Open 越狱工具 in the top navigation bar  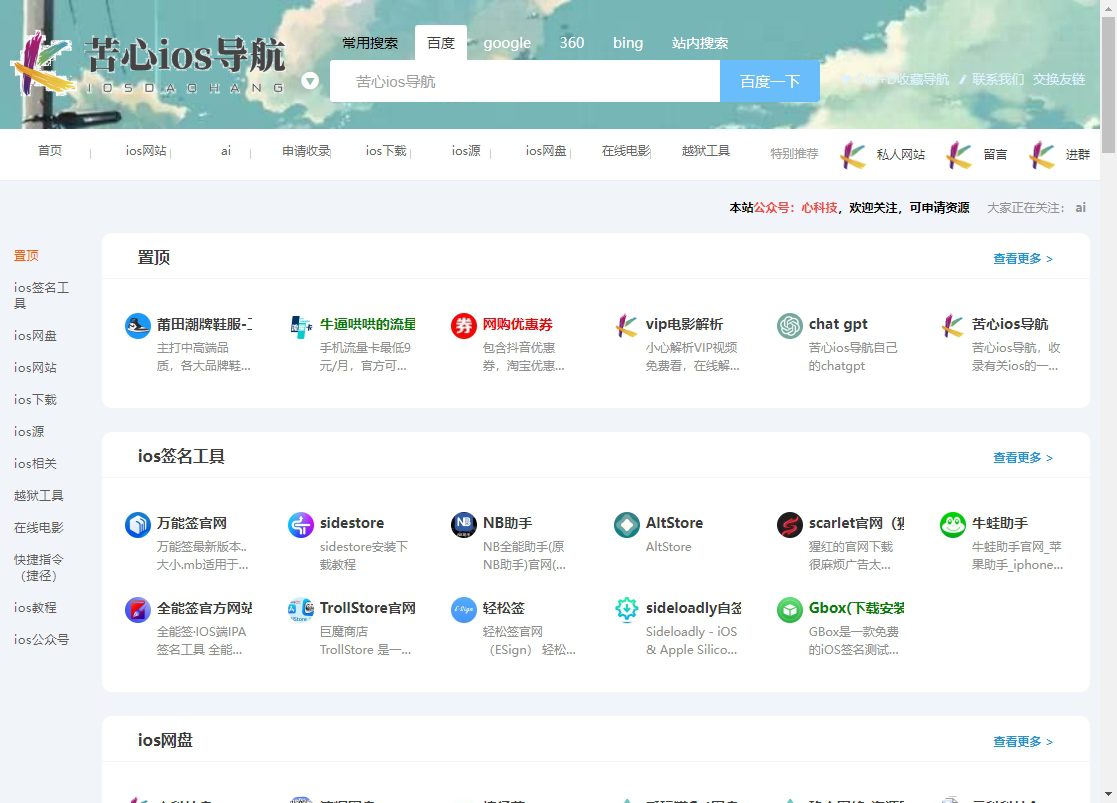[x=706, y=150]
